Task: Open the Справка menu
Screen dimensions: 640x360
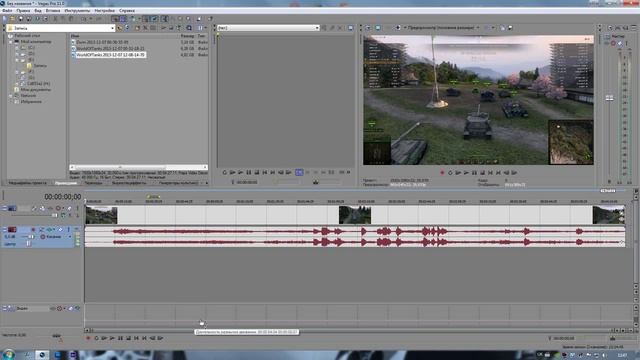Action: coord(127,11)
